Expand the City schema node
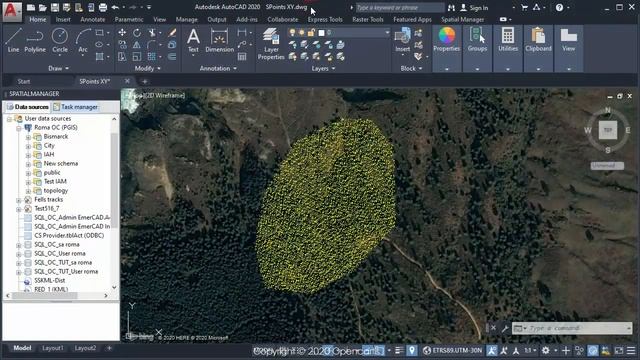Screen dimensions: 640x360 (28, 146)
